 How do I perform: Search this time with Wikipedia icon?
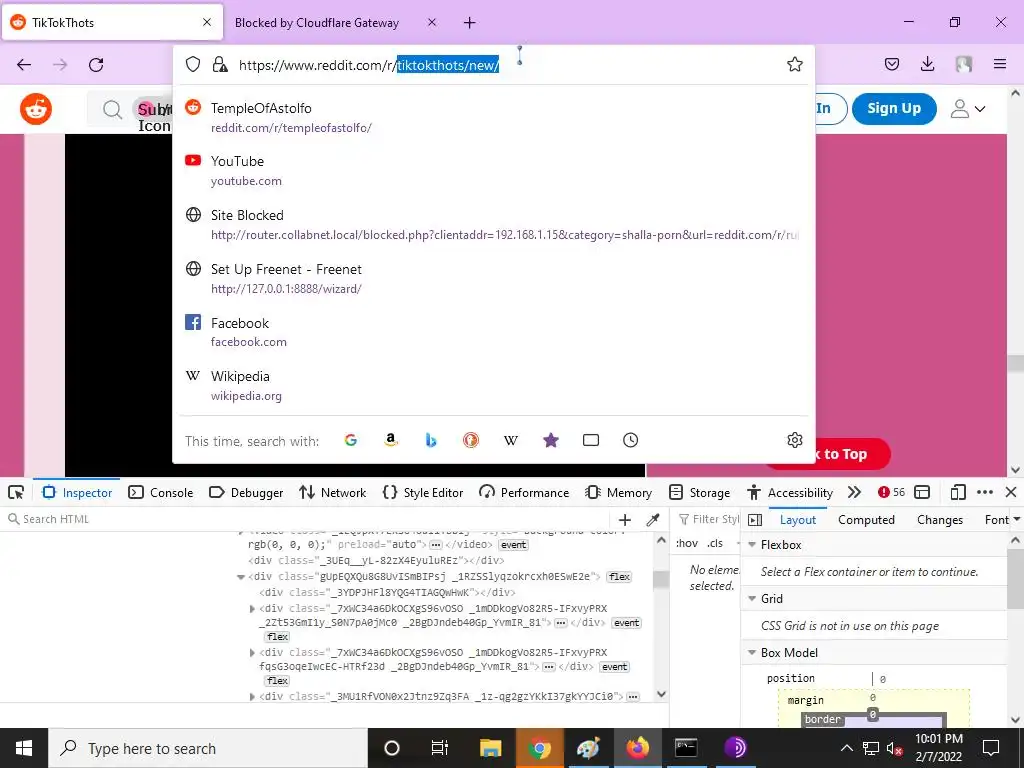click(x=511, y=440)
